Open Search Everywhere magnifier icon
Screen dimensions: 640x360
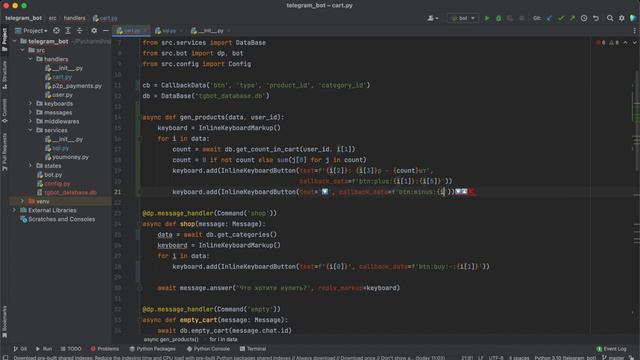click(610, 18)
